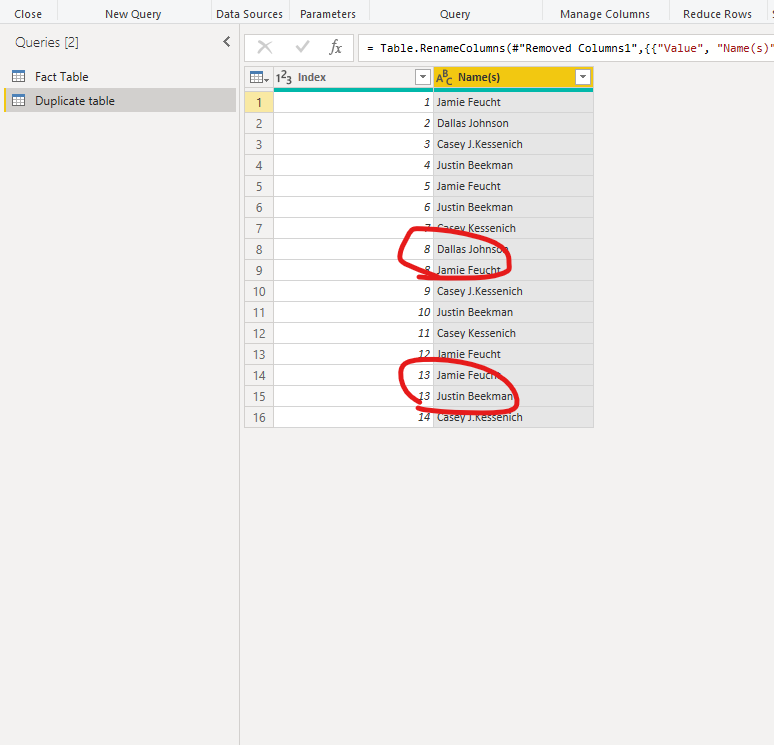Screen dimensions: 774x745
Task: Select the Duplicate table query
Action: 120,101
